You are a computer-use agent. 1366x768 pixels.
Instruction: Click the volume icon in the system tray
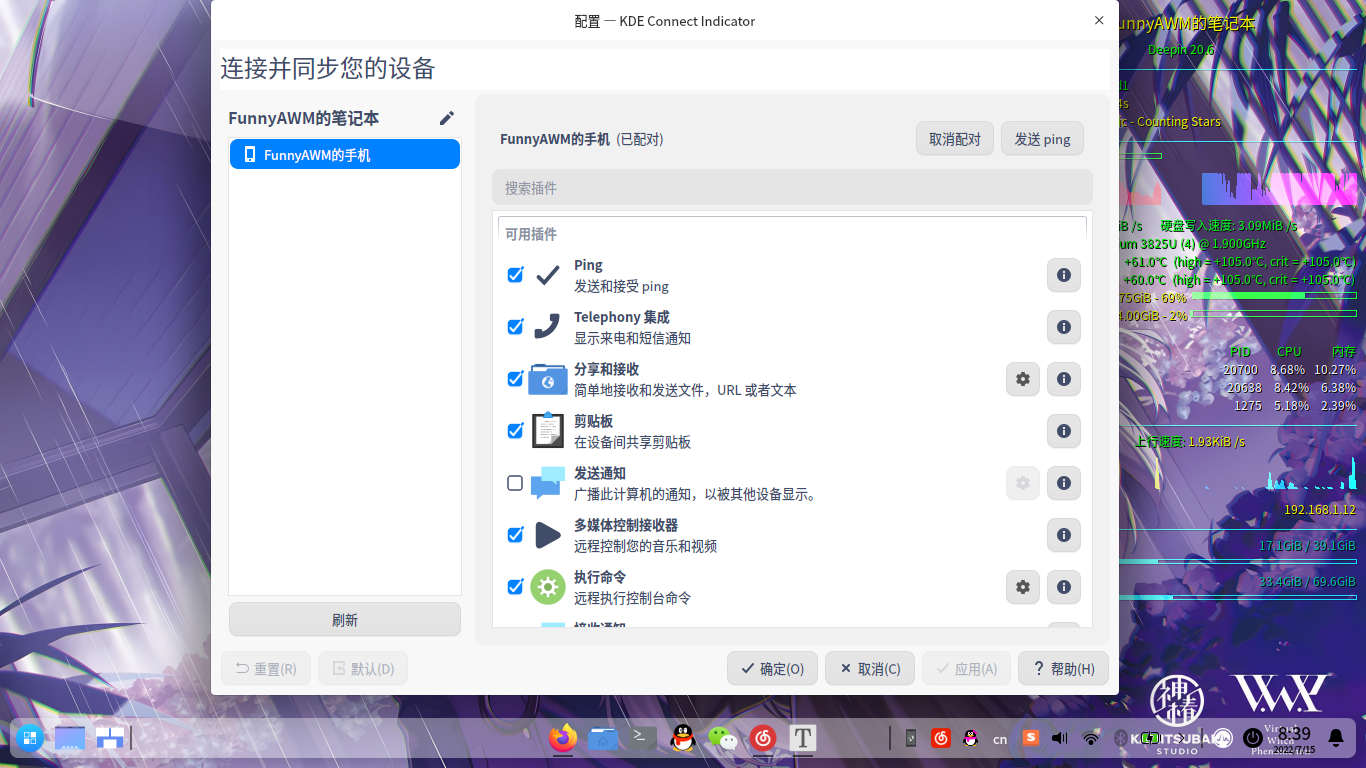point(1059,738)
